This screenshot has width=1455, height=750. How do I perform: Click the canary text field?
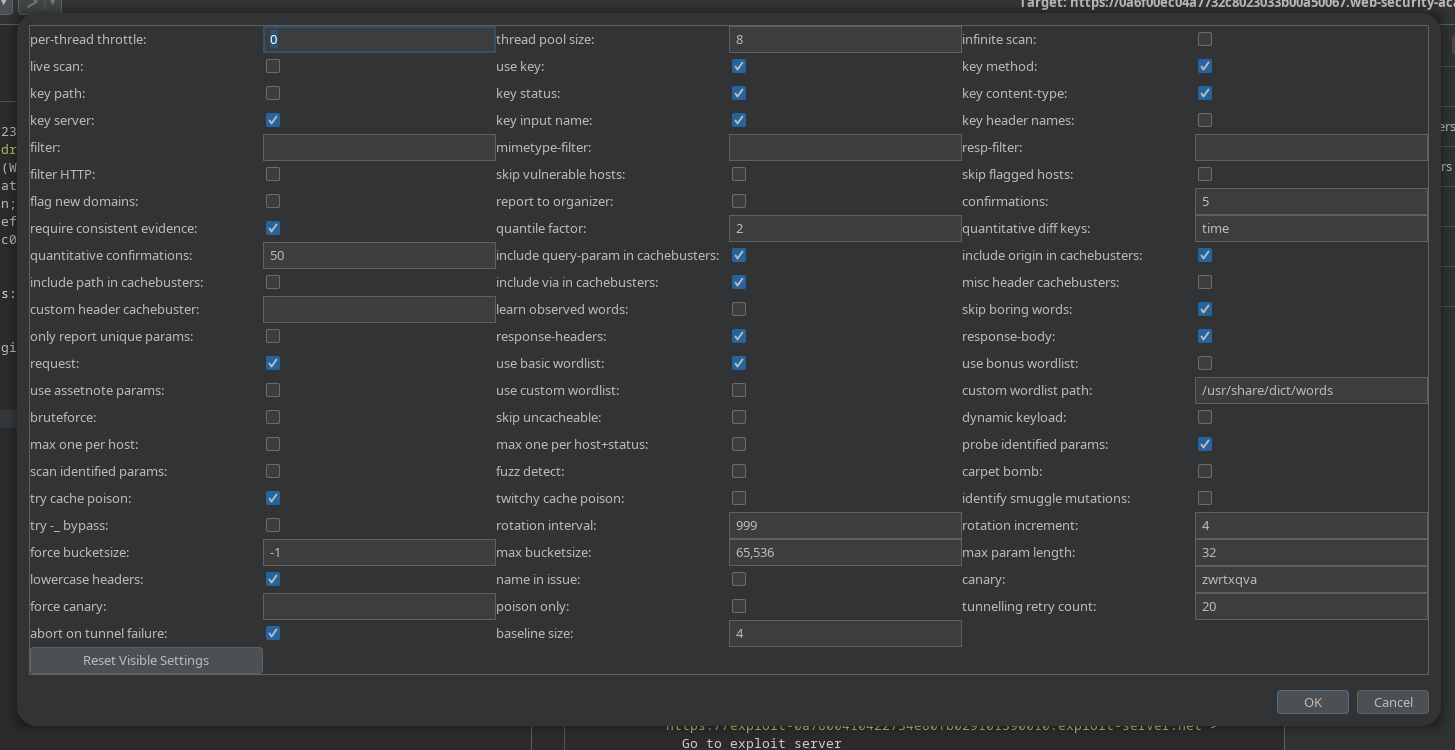1310,579
